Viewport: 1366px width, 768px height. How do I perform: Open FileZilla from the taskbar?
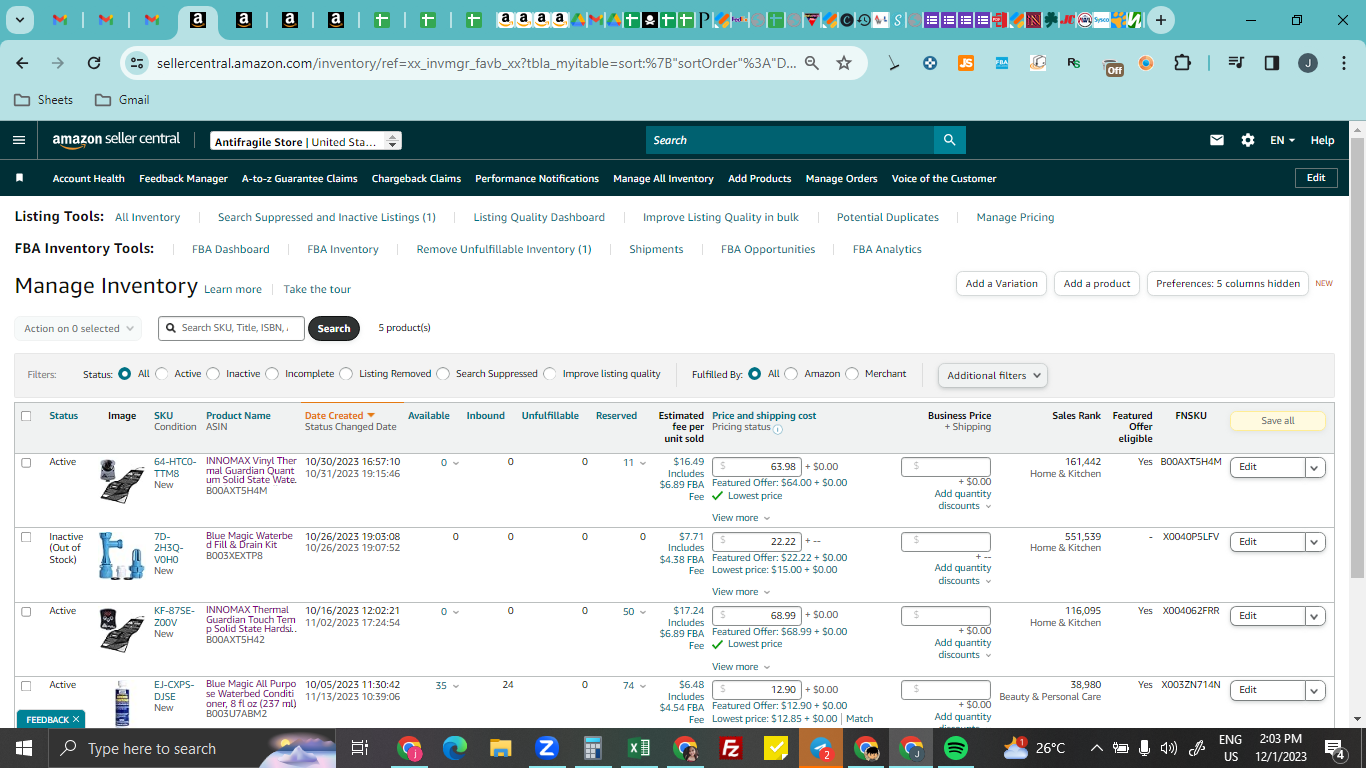731,748
